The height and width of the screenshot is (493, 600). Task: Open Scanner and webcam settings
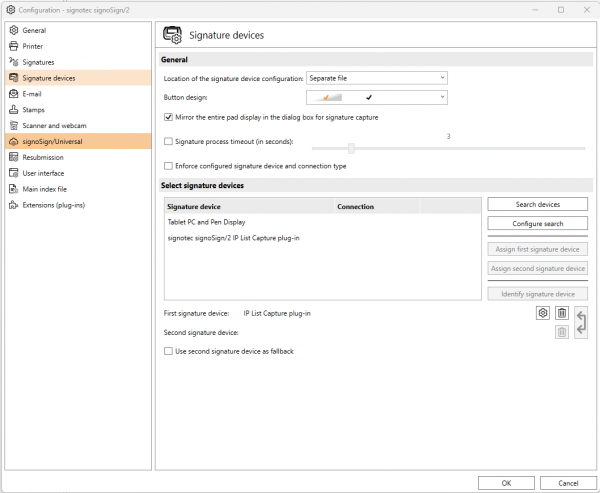(78, 126)
